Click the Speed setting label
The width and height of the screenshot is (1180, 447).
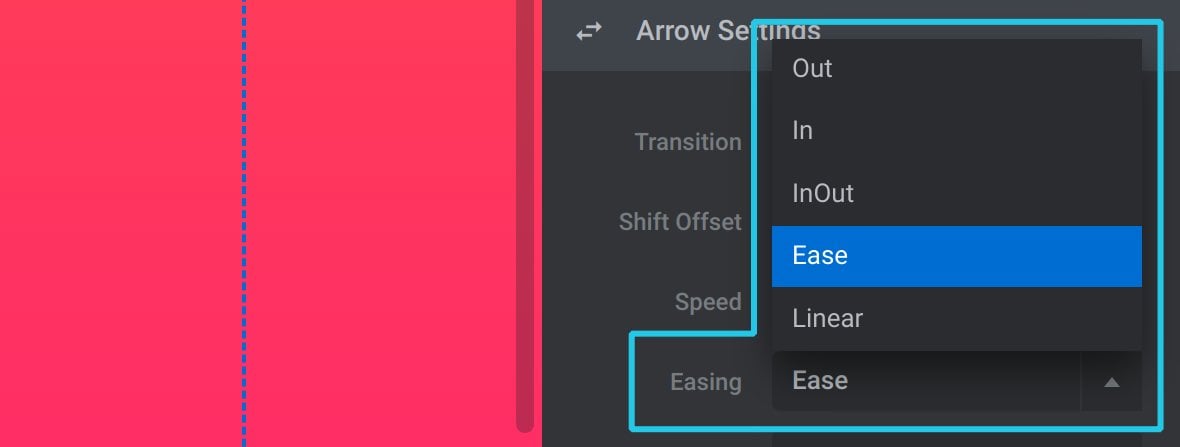coord(708,302)
